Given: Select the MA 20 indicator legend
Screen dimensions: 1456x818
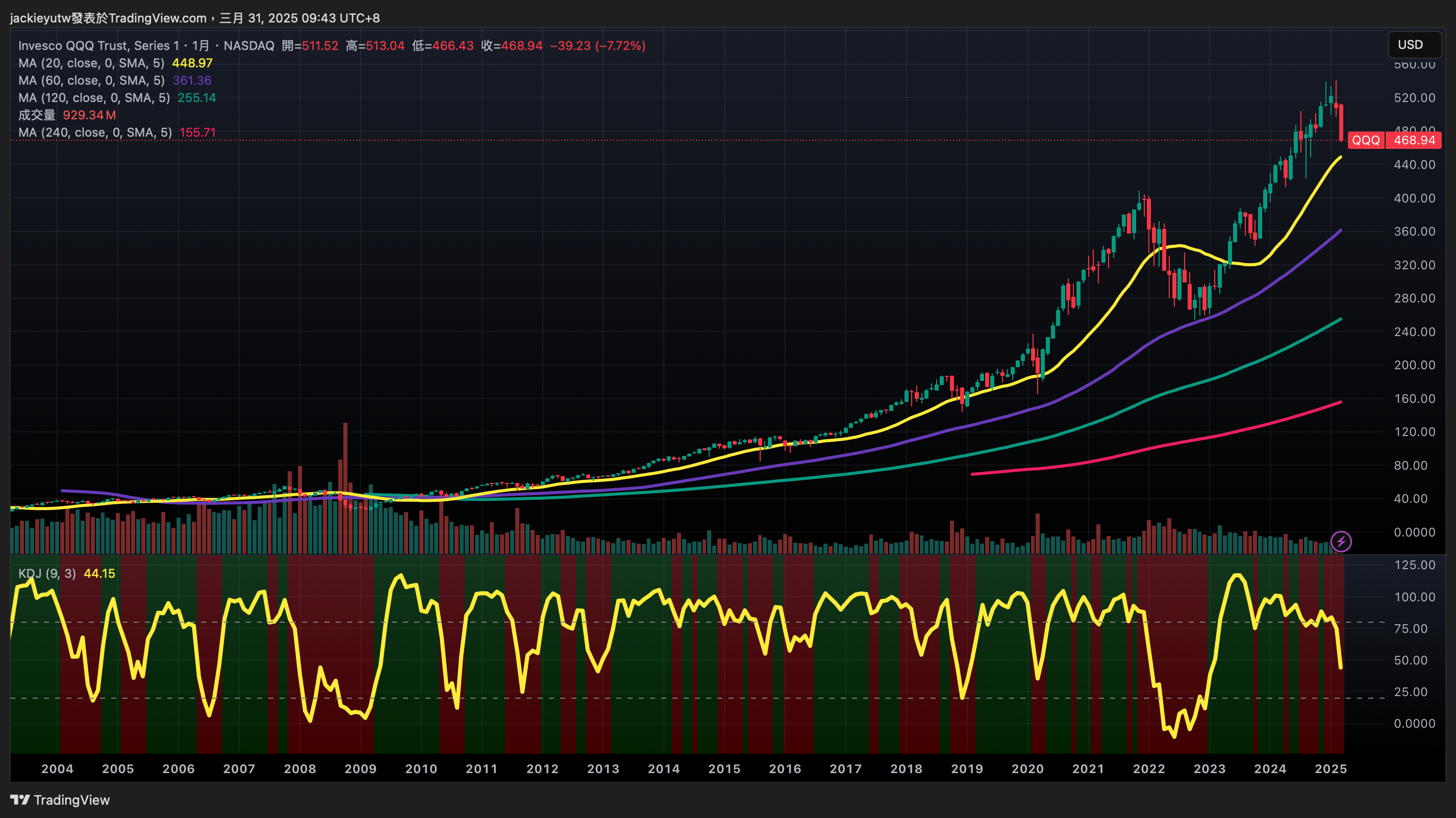Looking at the screenshot, I should tap(91, 63).
